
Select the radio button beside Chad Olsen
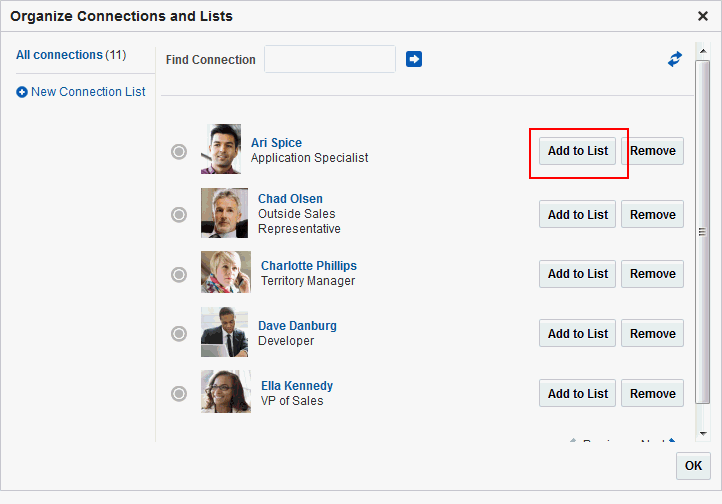pos(179,214)
